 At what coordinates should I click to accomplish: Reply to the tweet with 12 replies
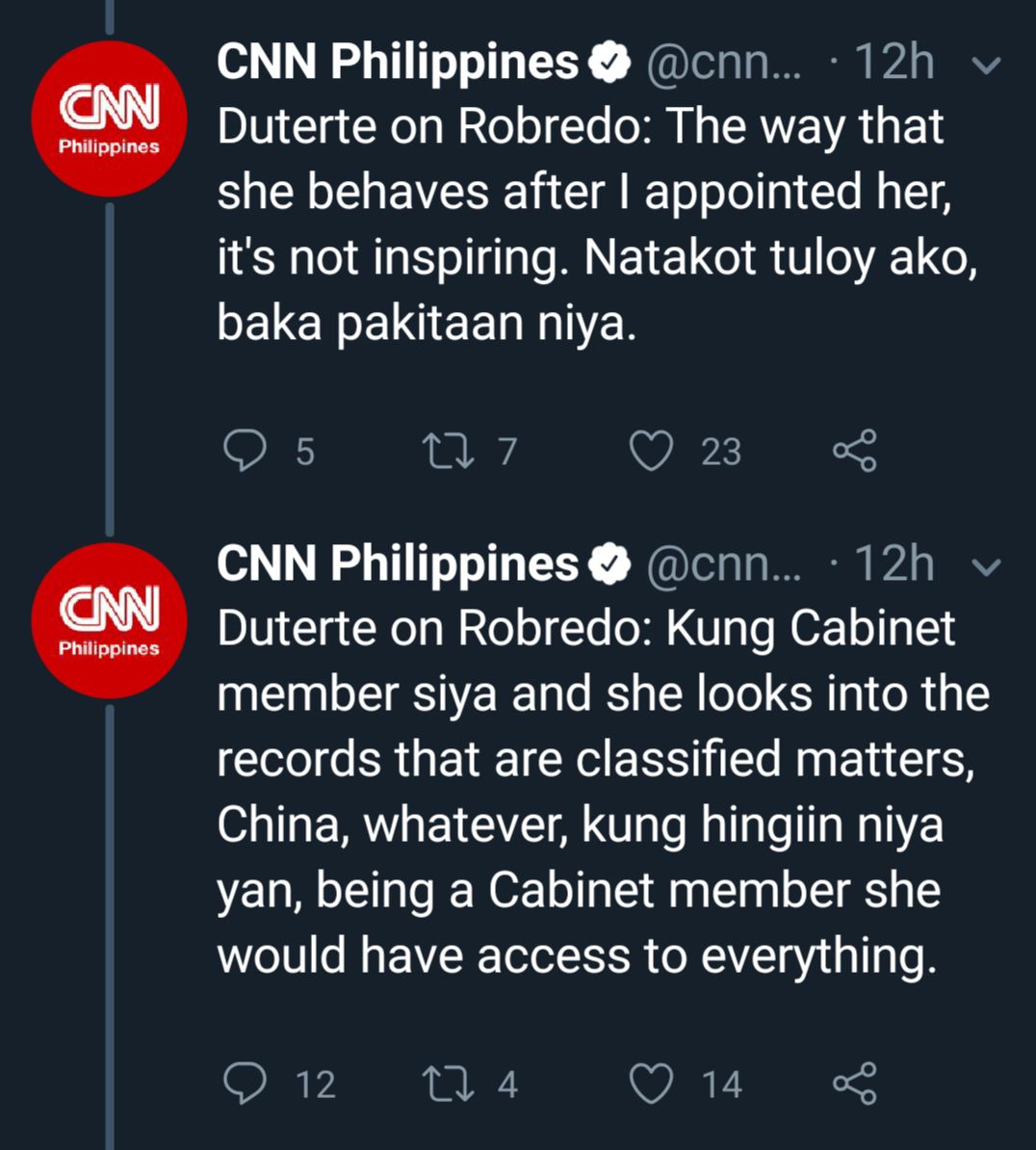[x=245, y=1084]
